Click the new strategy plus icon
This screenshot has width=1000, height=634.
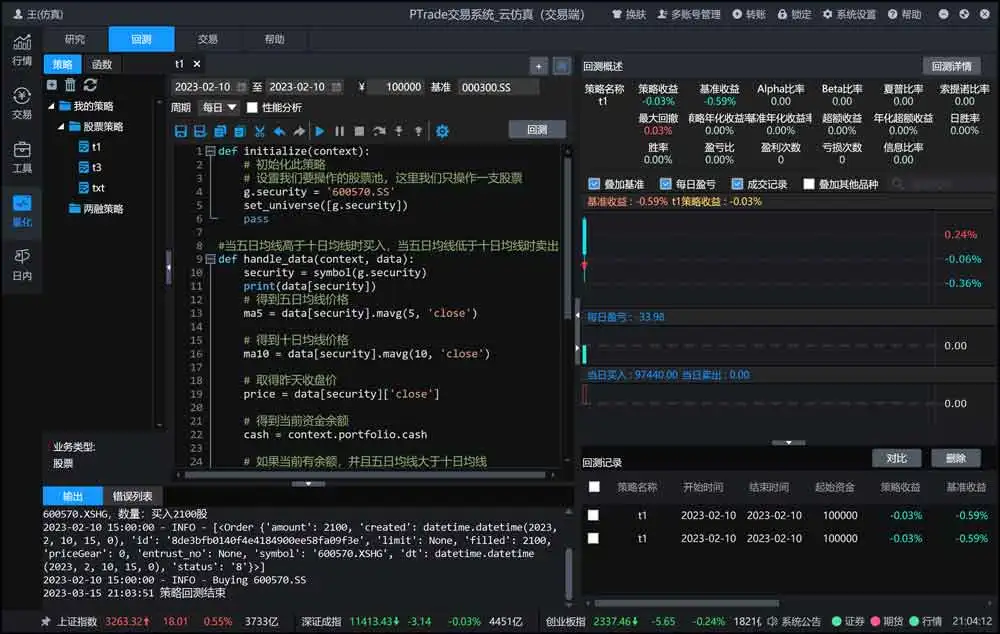(x=52, y=85)
